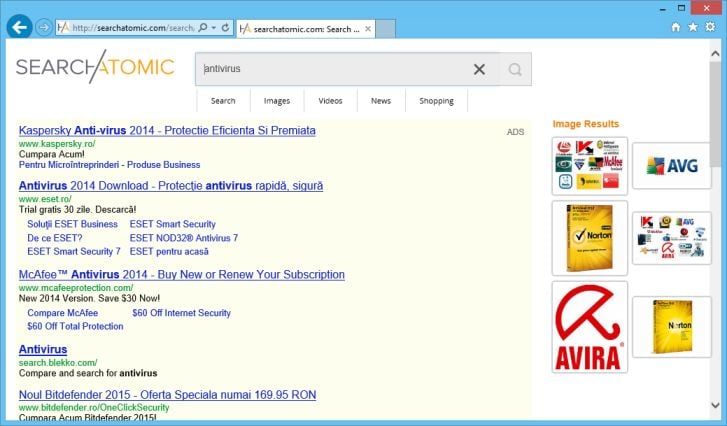Open Favorites star icon
The width and height of the screenshot is (727, 426).
(693, 27)
